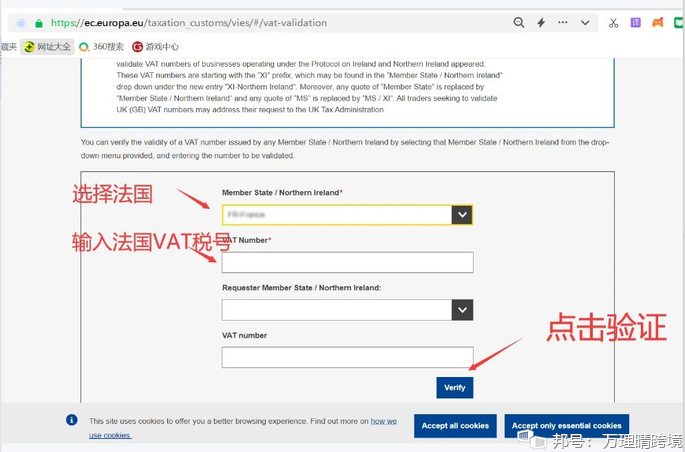Click the Verify button
Image resolution: width=685 pixels, height=452 pixels.
[x=455, y=387]
